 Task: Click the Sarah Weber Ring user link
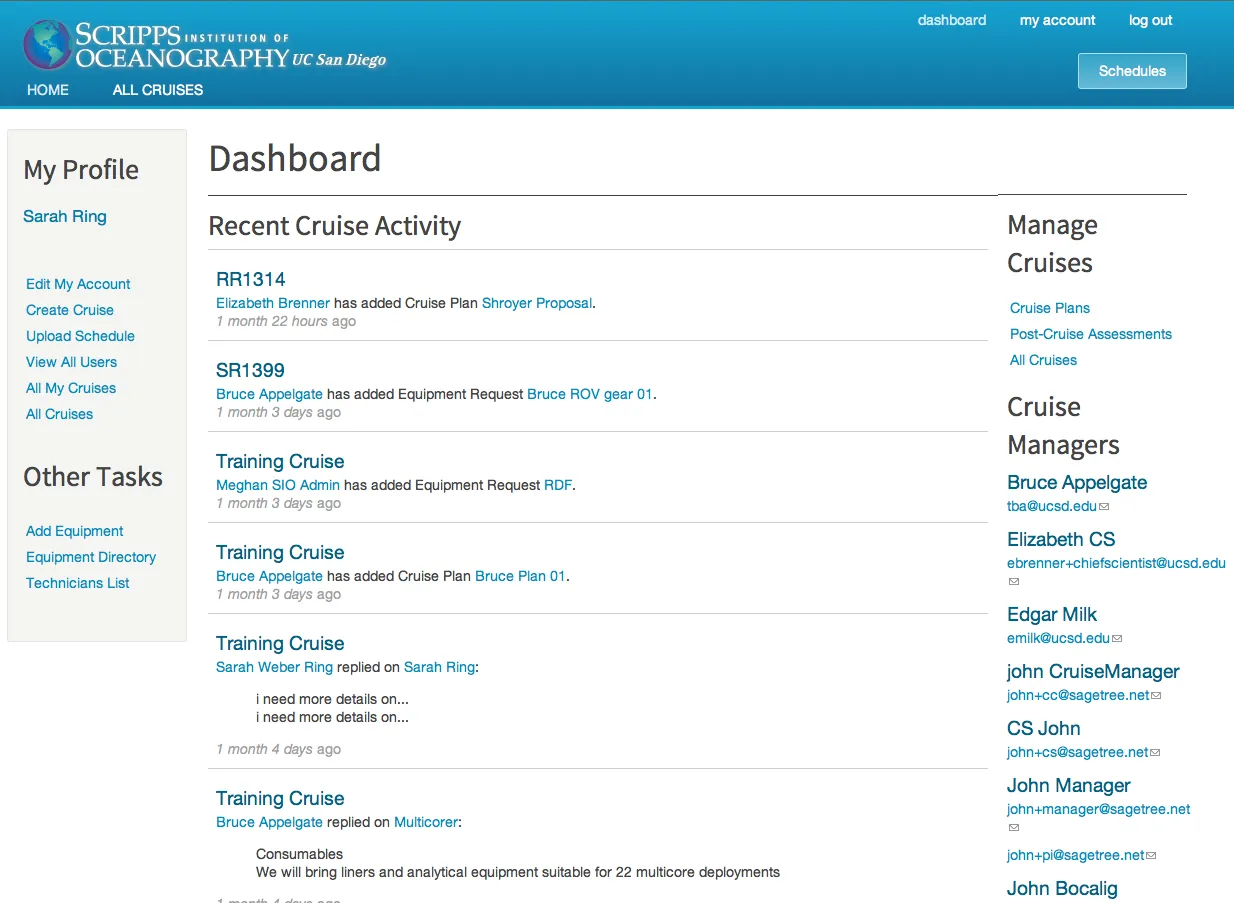(x=274, y=667)
